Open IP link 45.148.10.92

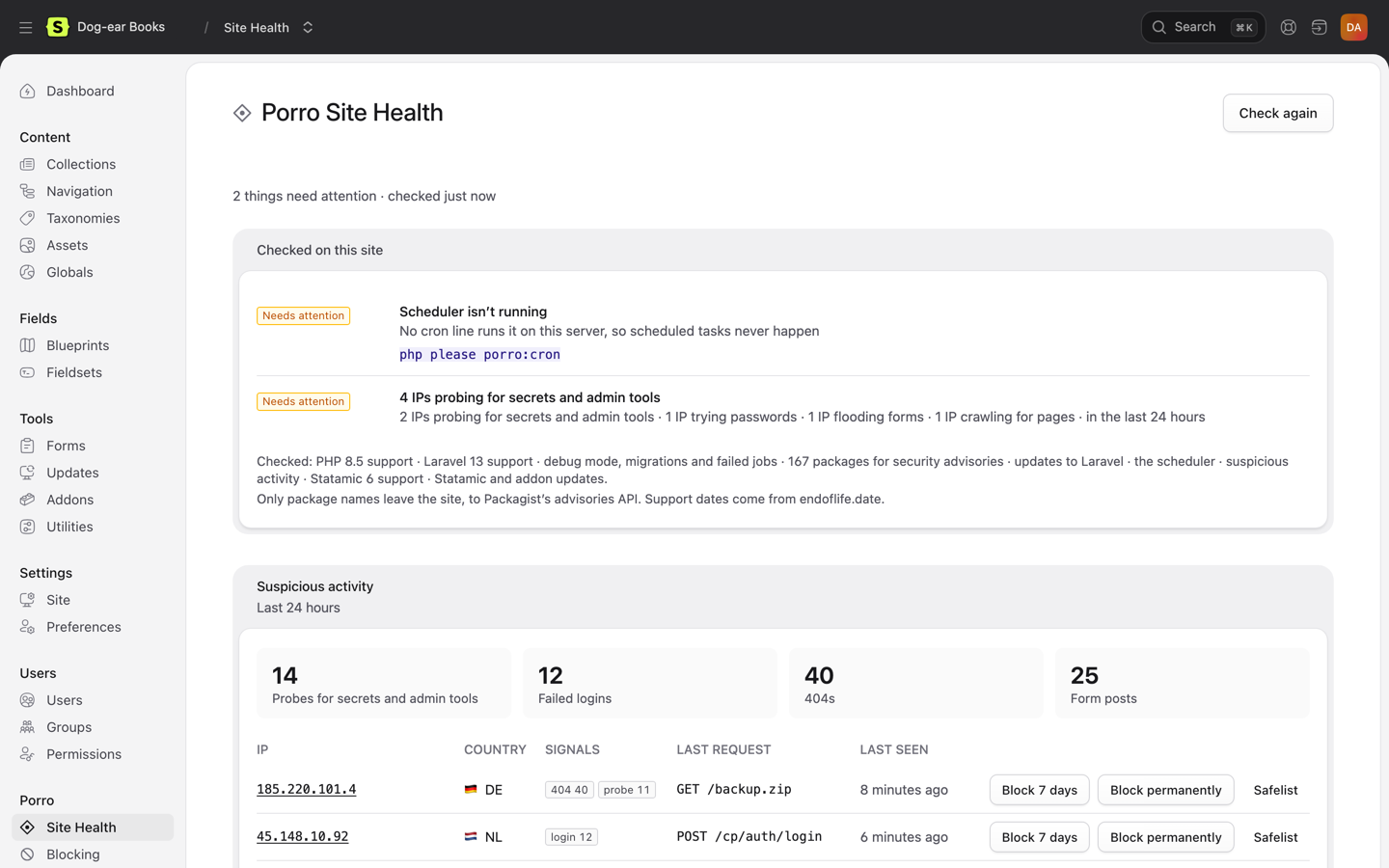(x=302, y=837)
